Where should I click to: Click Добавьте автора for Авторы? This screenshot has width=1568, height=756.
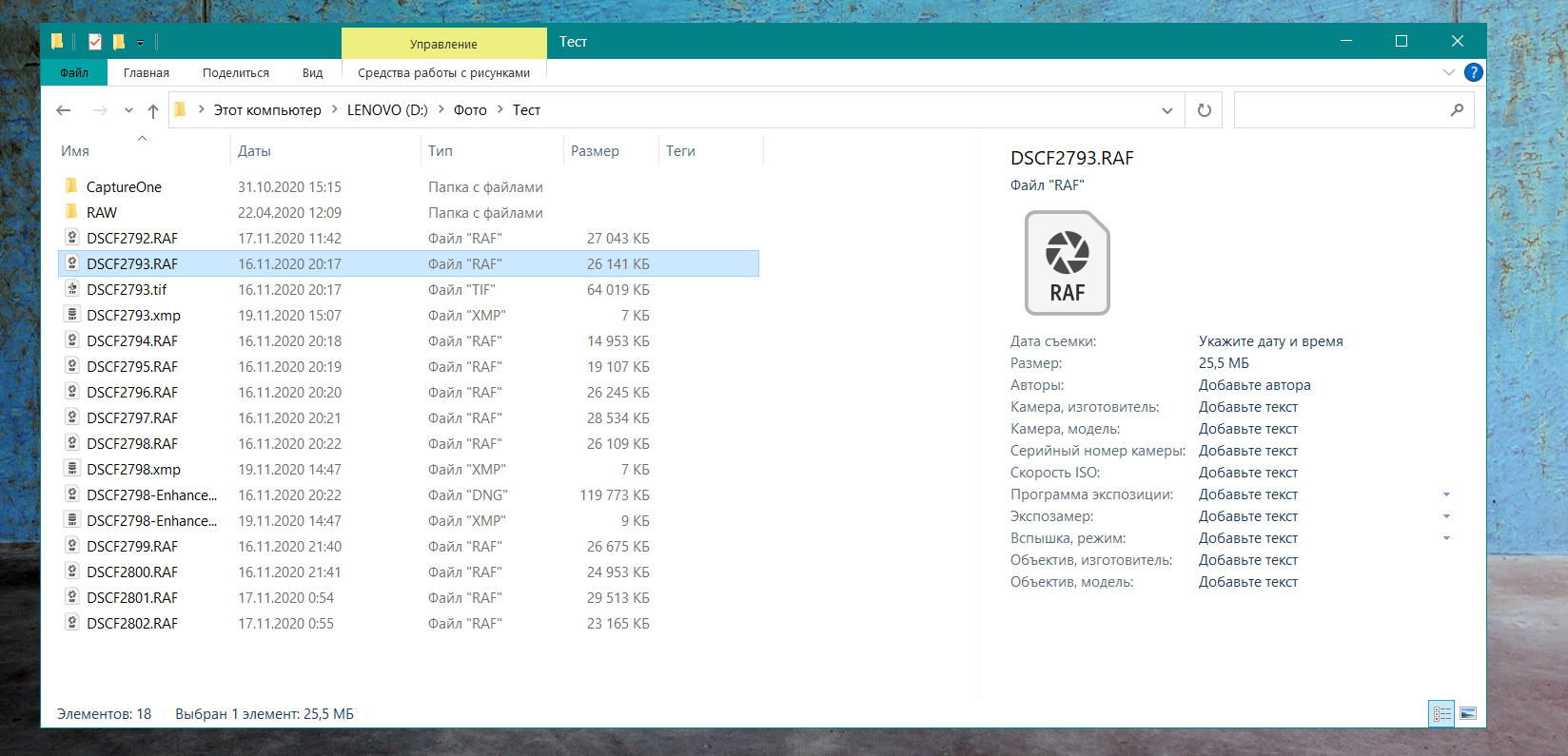pos(1254,385)
